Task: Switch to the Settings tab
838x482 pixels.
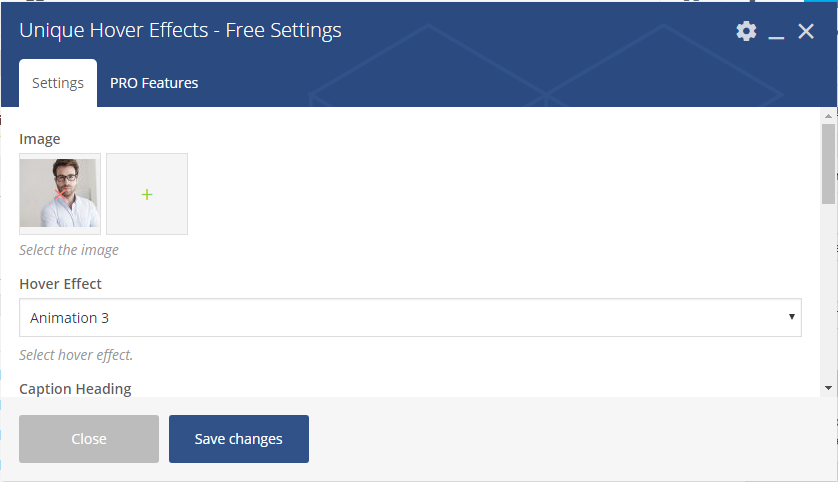Action: coord(58,83)
